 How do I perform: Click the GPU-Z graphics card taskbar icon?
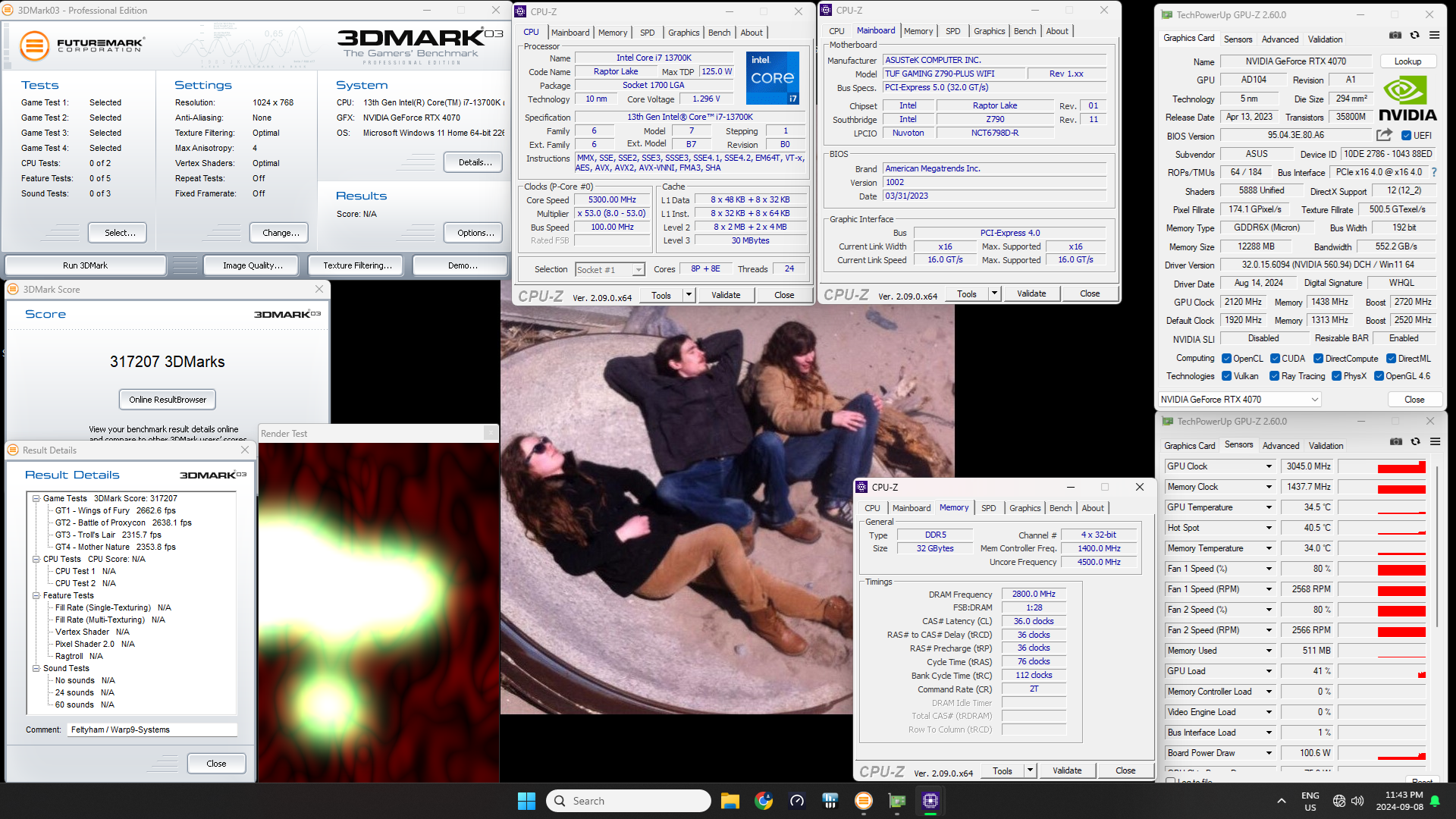(x=897, y=801)
